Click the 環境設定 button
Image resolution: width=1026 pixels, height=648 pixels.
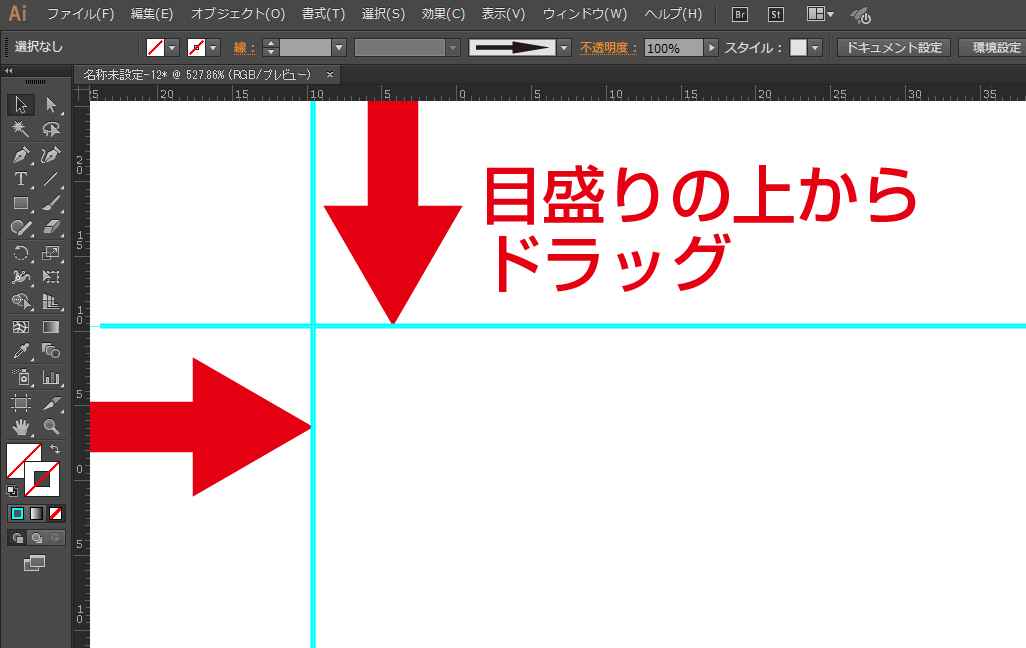(x=994, y=48)
